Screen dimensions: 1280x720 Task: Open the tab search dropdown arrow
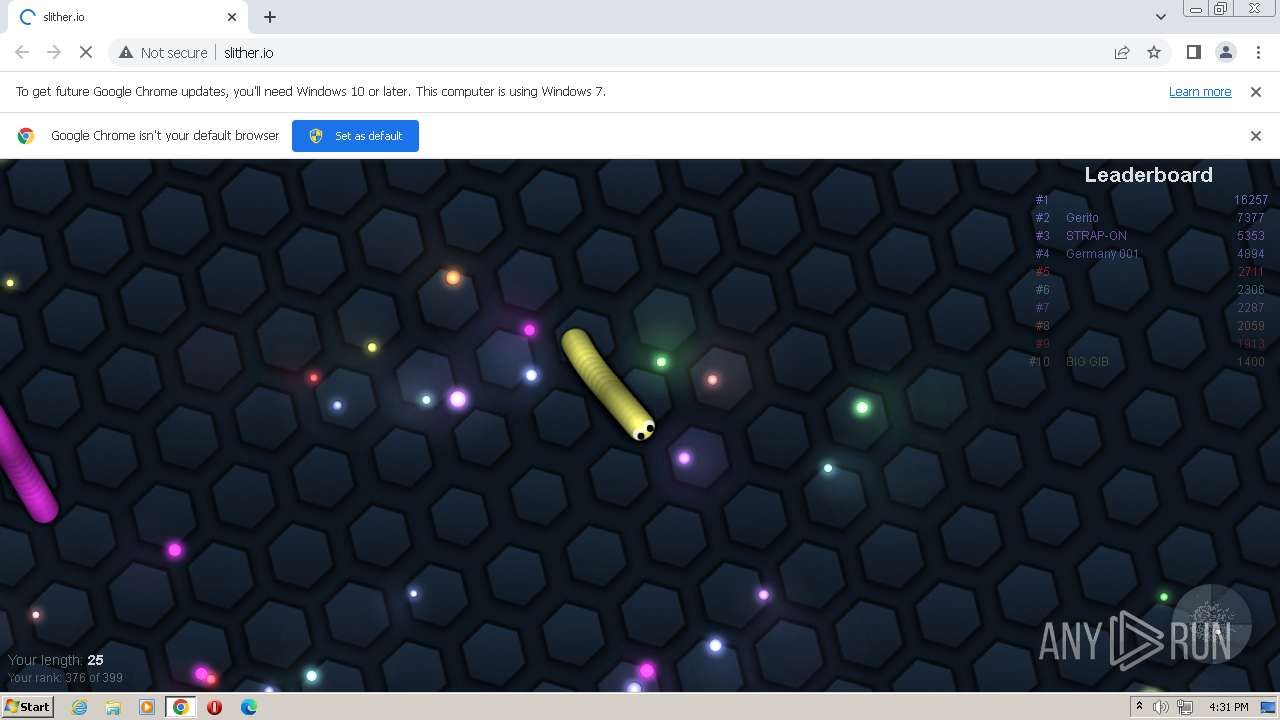tap(1160, 17)
